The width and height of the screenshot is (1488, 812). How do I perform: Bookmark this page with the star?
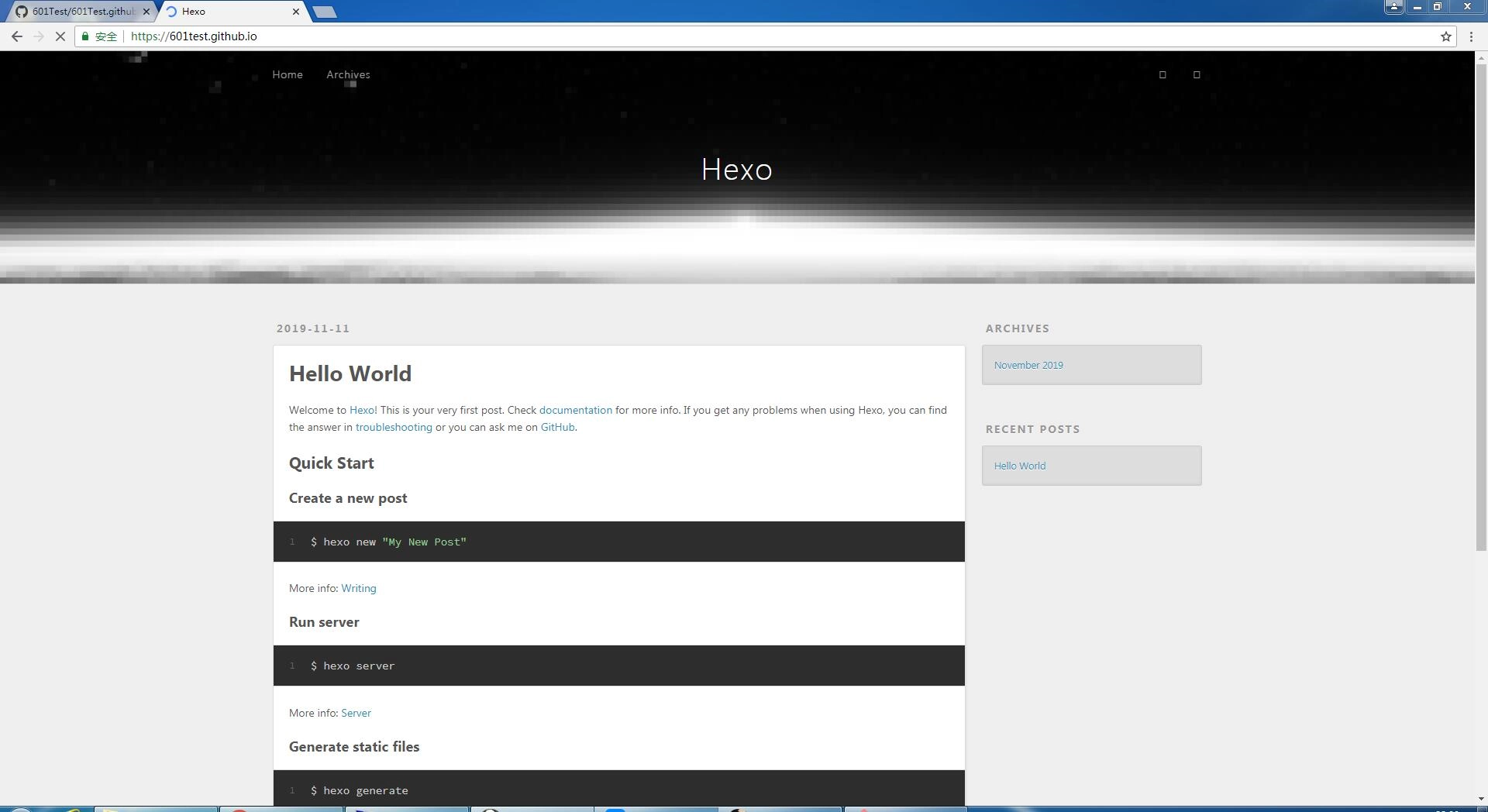point(1445,36)
